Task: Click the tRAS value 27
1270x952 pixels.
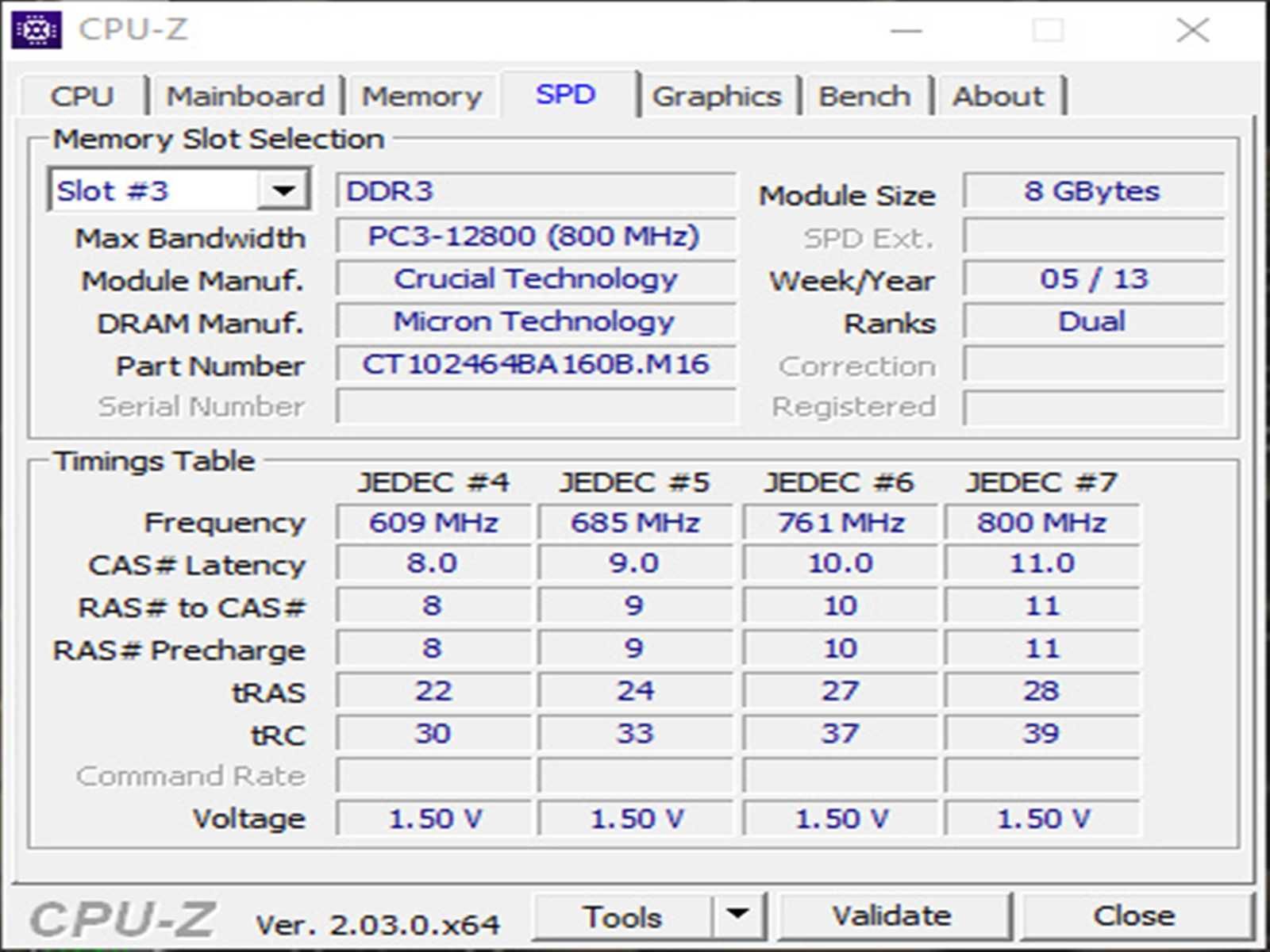Action: tap(841, 691)
